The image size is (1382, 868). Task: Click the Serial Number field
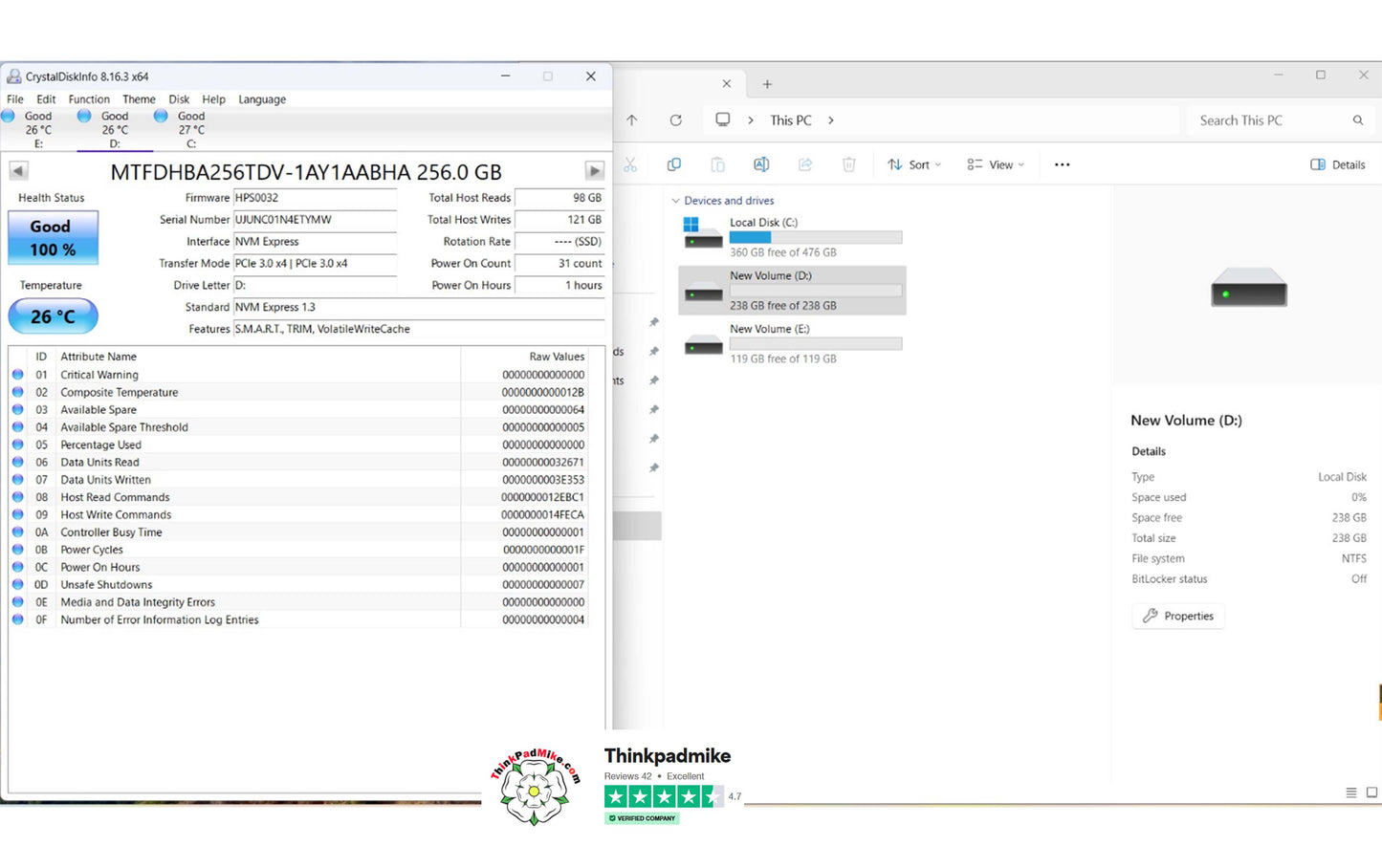pos(315,220)
